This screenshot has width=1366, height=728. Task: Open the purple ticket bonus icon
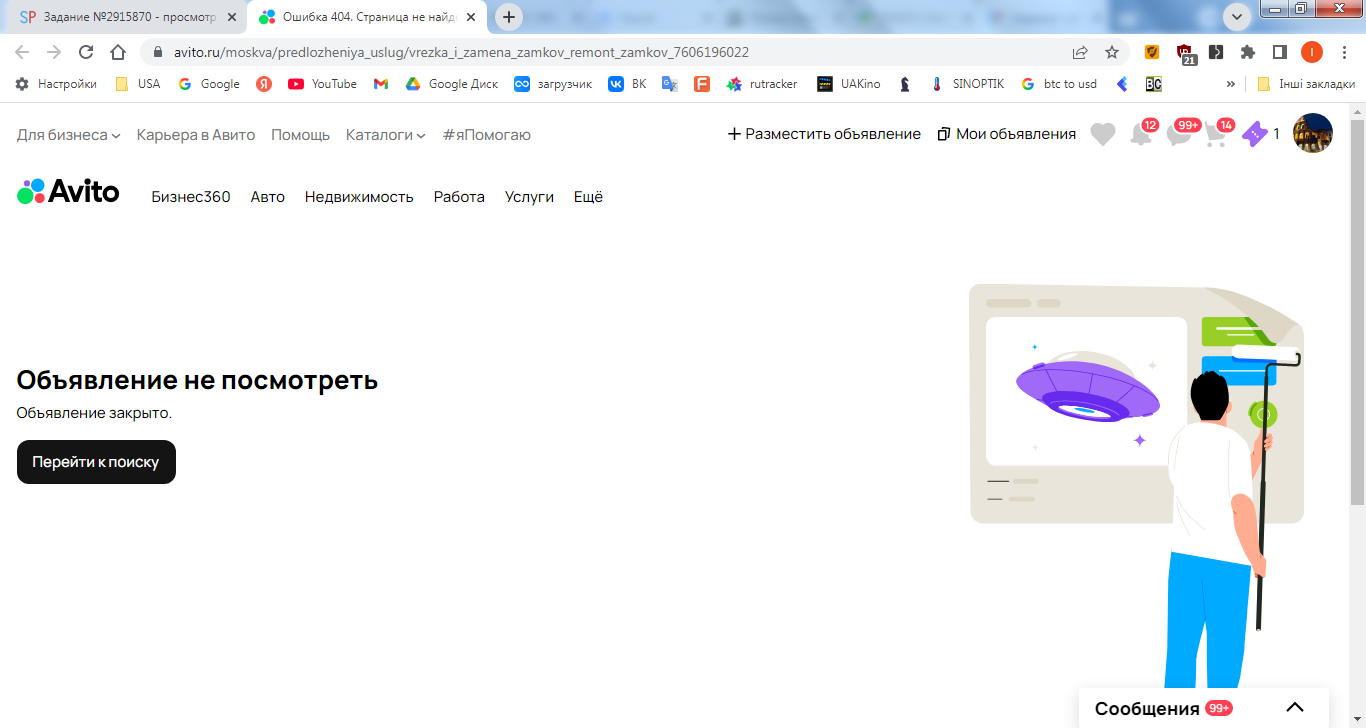click(1254, 134)
